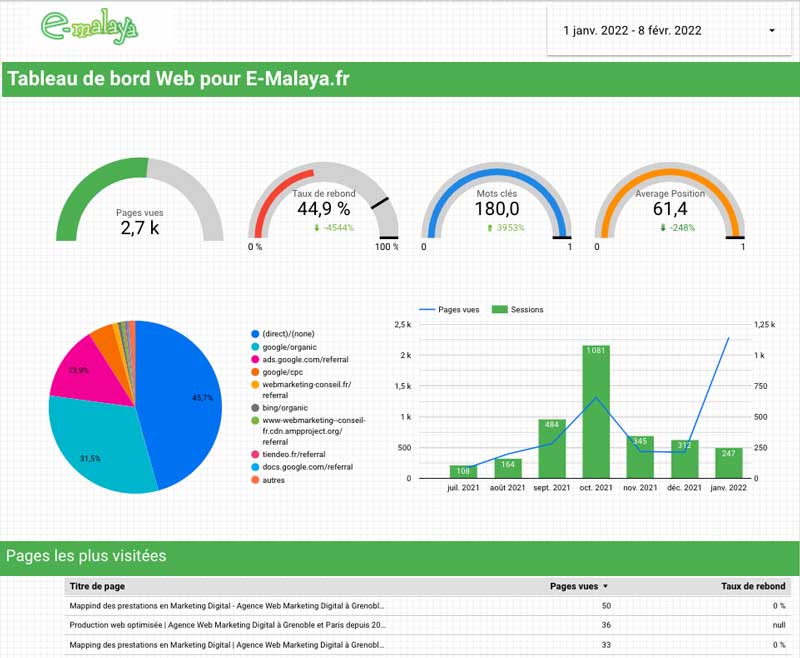Click the row 'Mapping des prestations en Marketing Digital |'
The height and width of the screenshot is (658, 800).
428,645
